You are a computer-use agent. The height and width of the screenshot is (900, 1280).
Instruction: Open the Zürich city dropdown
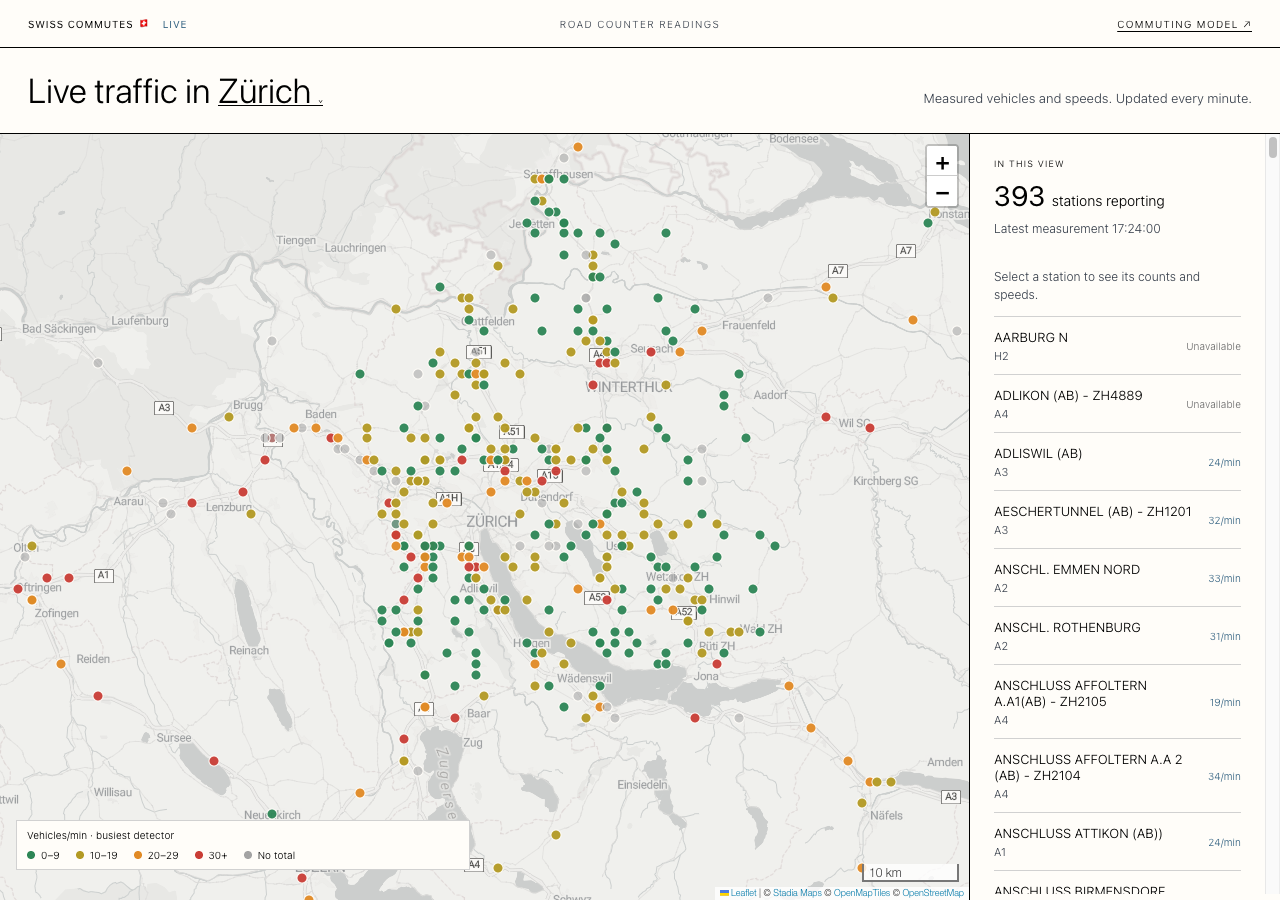click(x=270, y=91)
